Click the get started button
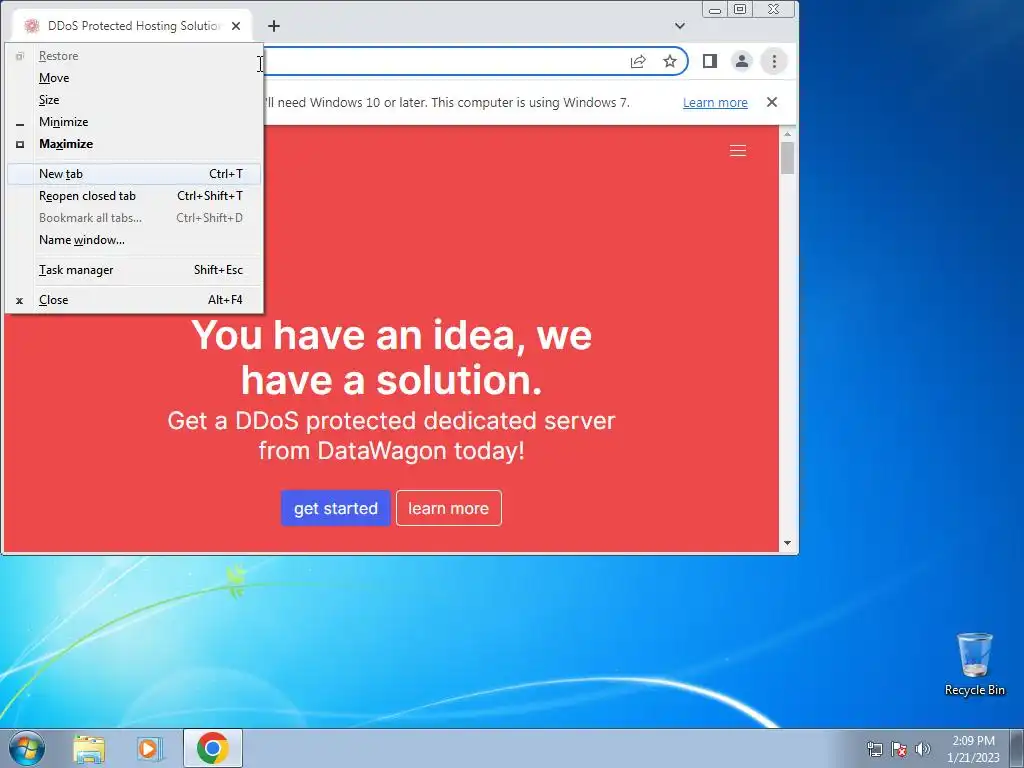Viewport: 1024px width, 768px height. point(336,508)
